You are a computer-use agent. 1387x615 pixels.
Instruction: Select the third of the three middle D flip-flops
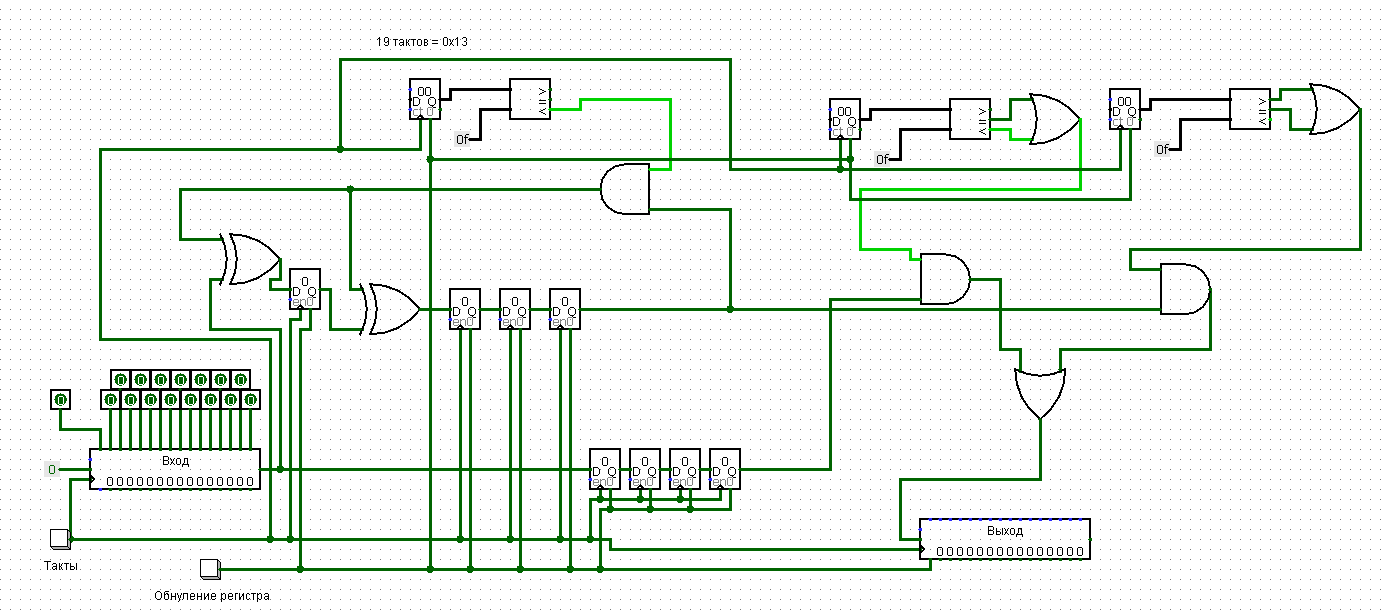[565, 309]
